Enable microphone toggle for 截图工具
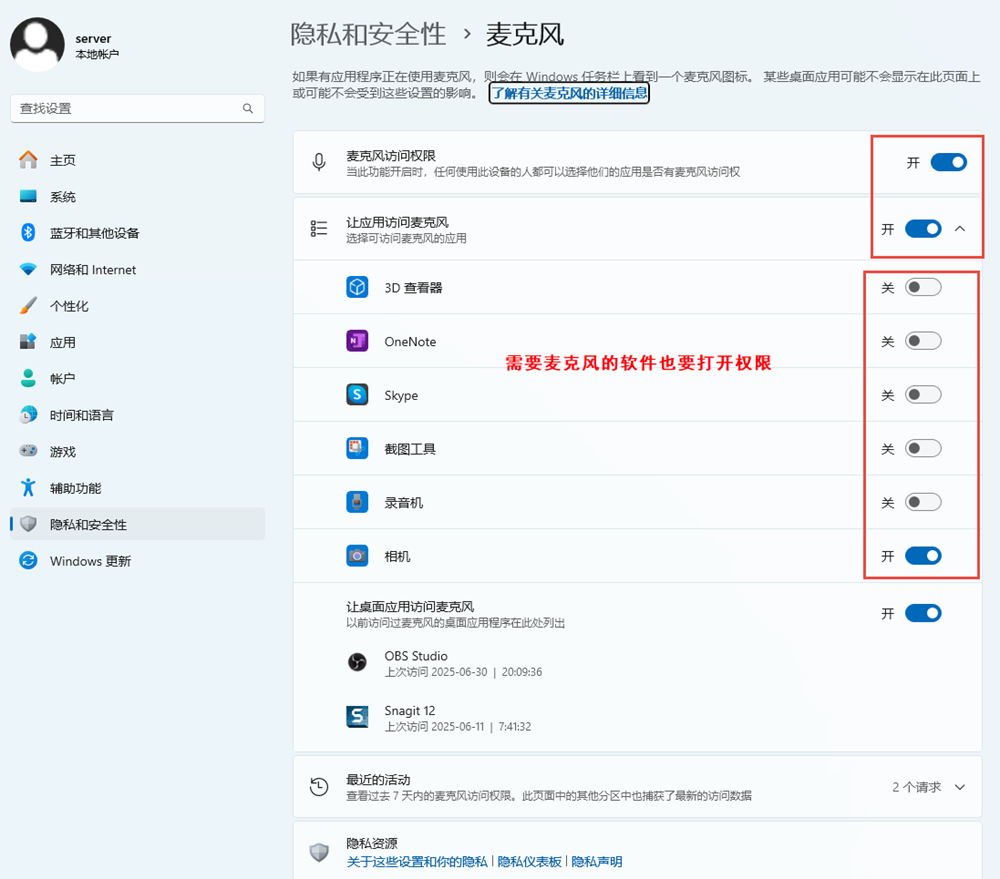The image size is (1000, 879). [x=923, y=448]
